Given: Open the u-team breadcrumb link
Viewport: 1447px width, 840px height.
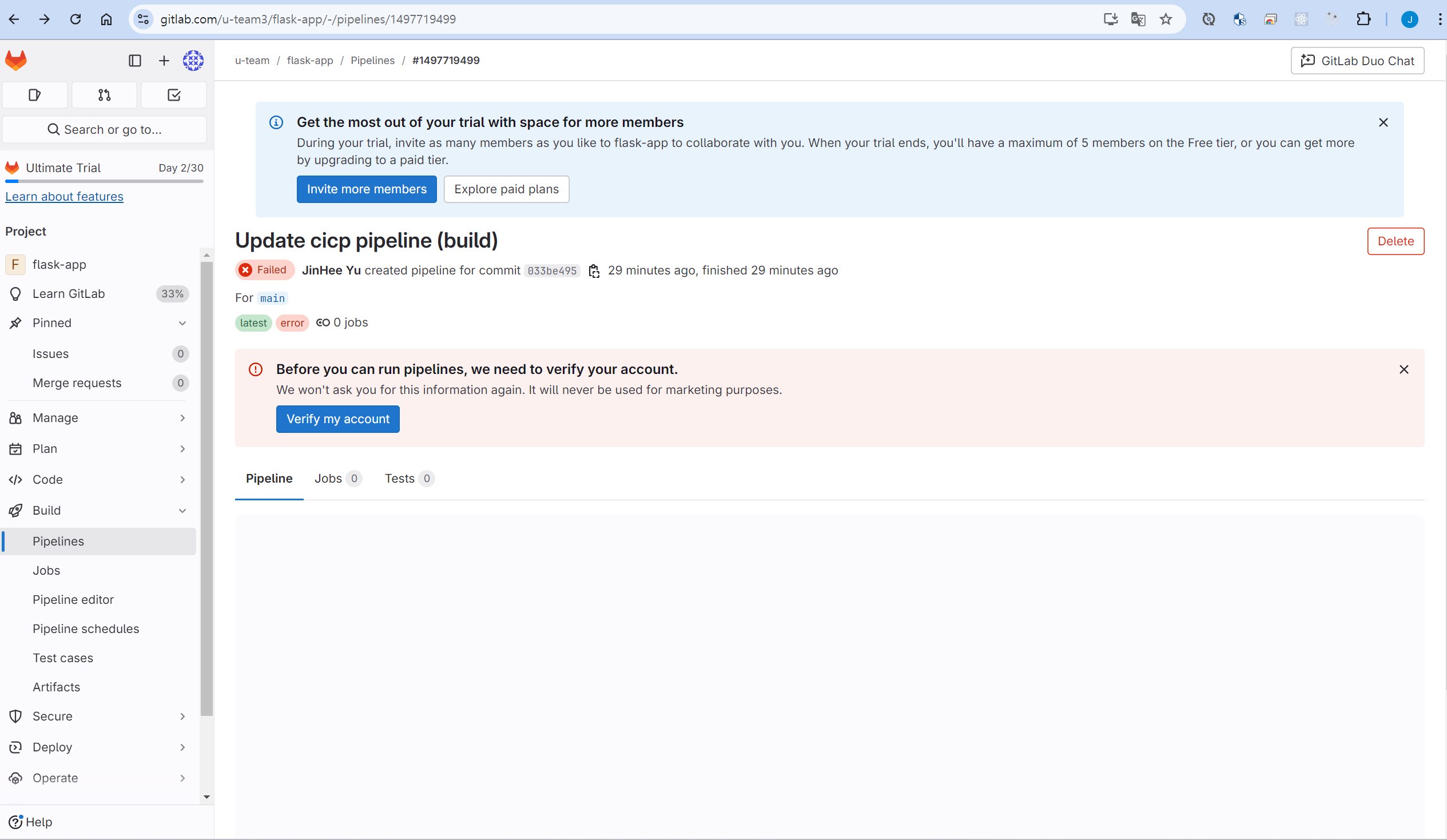Looking at the screenshot, I should pyautogui.click(x=252, y=60).
